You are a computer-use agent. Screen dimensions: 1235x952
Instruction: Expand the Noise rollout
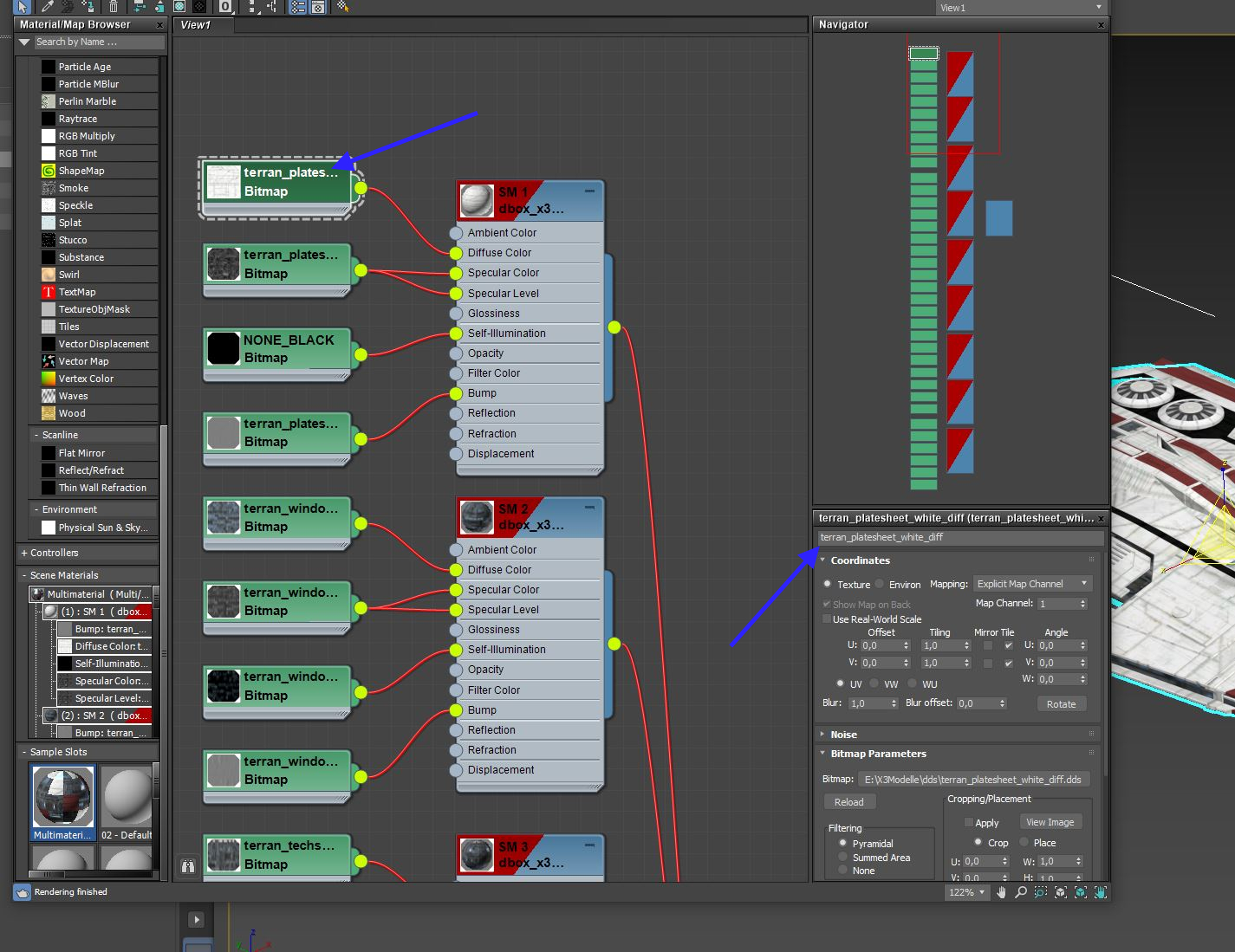(843, 735)
